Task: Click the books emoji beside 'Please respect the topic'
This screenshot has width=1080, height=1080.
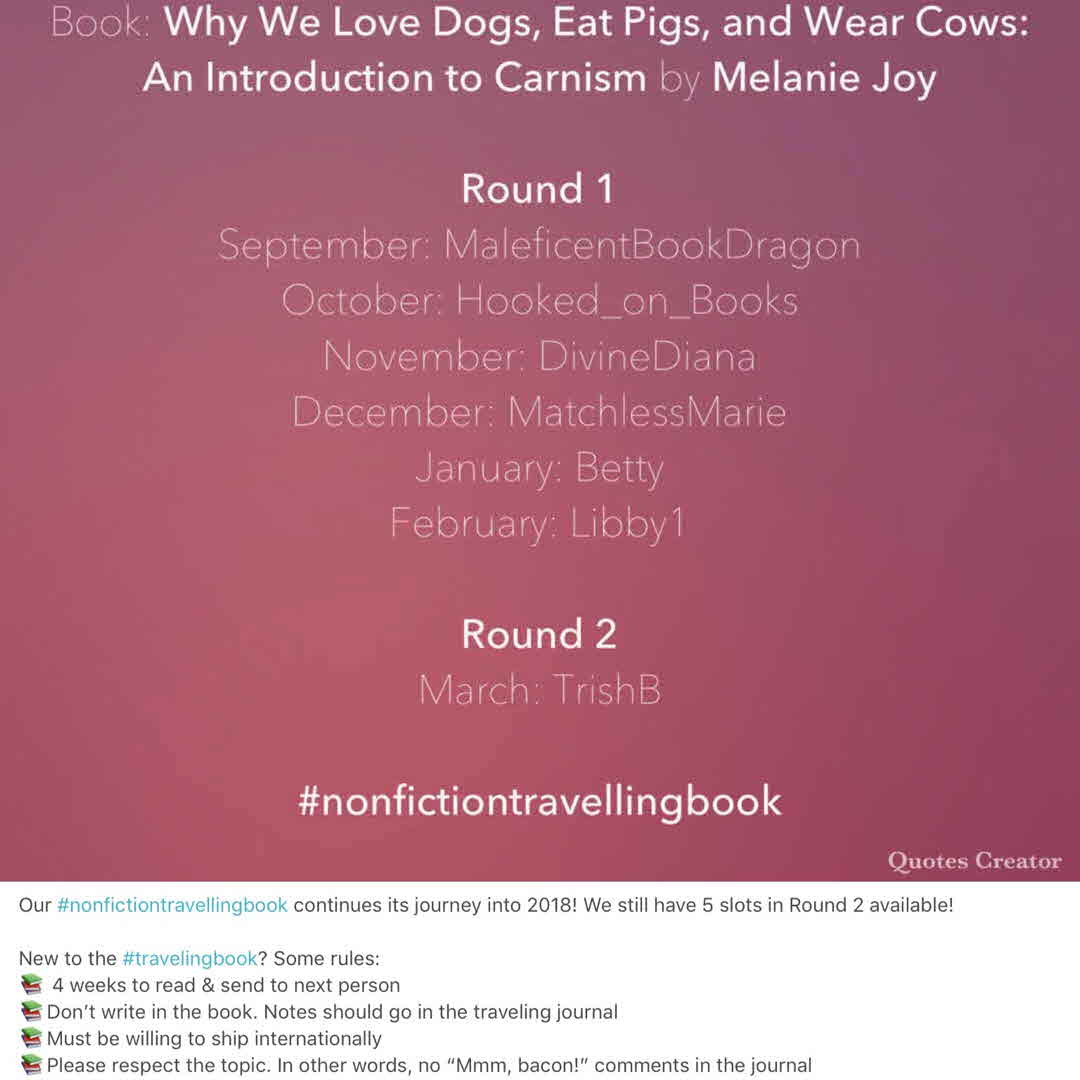Action: [31, 1065]
